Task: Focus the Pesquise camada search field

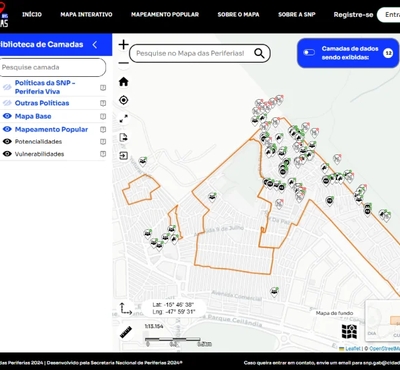Action: click(x=52, y=67)
